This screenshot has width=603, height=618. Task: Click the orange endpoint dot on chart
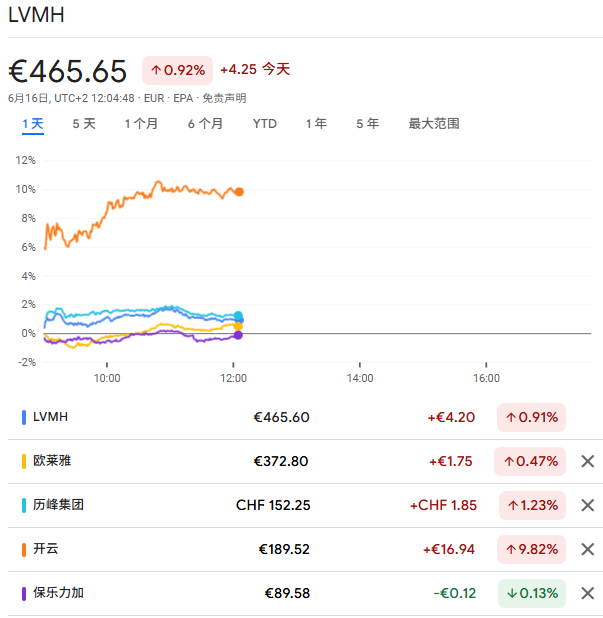[239, 192]
